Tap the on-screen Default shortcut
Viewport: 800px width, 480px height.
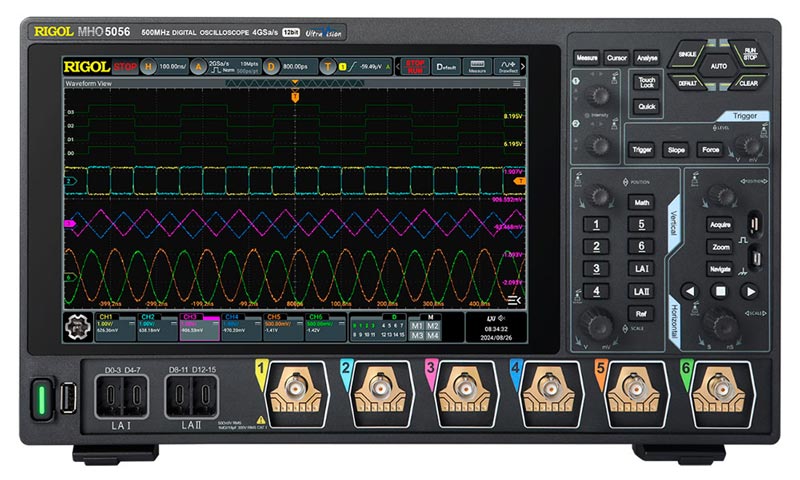(x=446, y=66)
